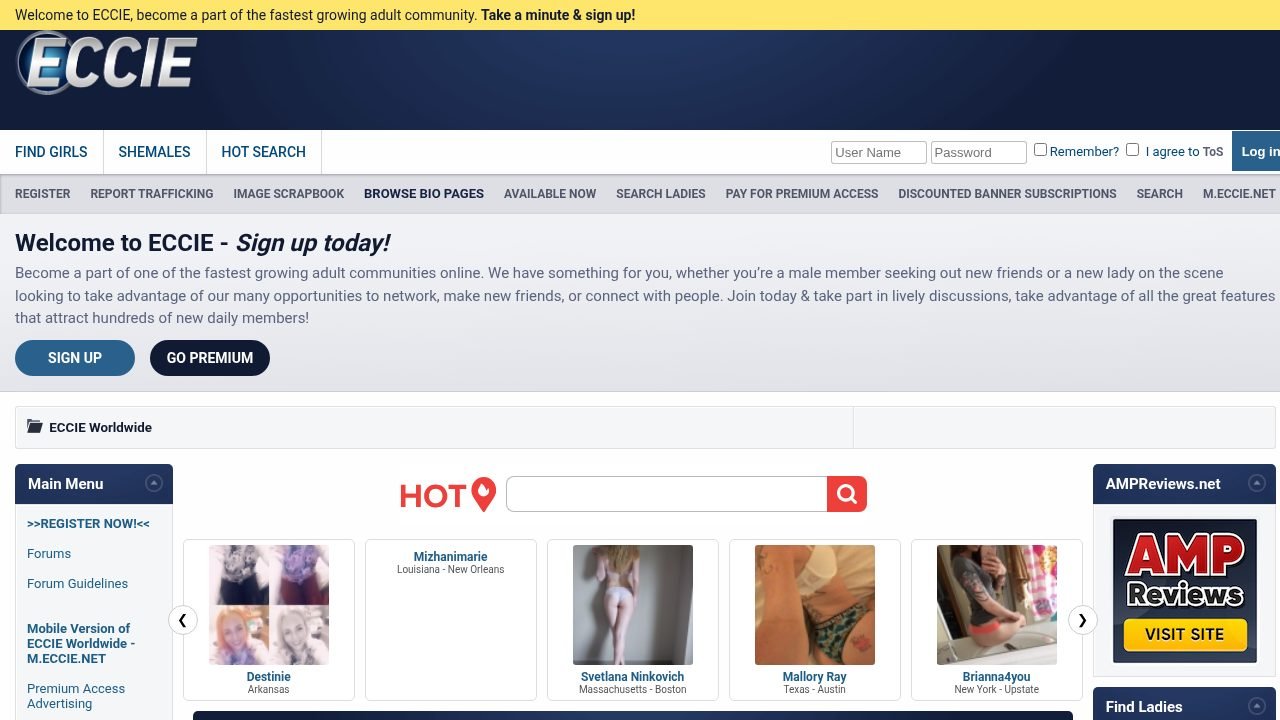Image resolution: width=1280 pixels, height=720 pixels.
Task: Focus the User Name field
Action: coord(879,152)
